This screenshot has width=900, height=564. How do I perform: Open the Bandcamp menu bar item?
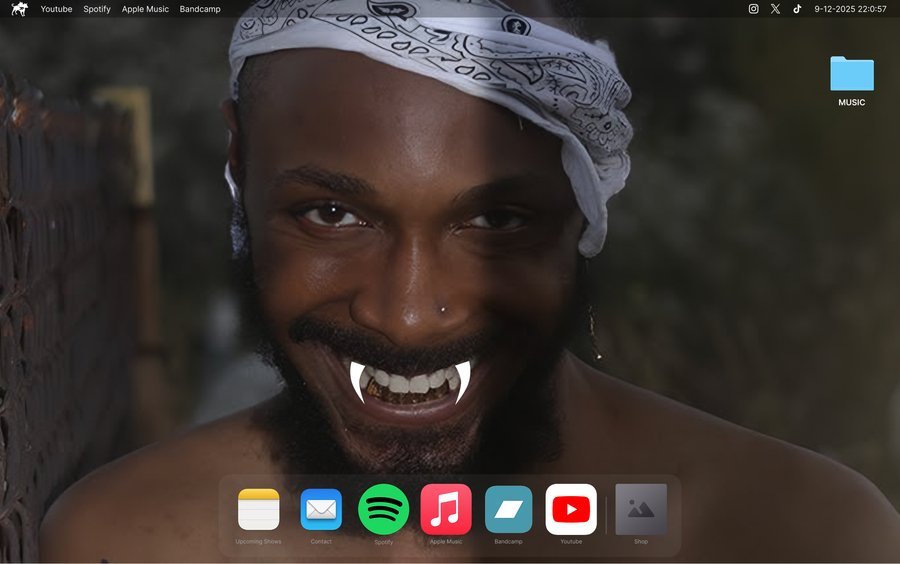tap(200, 9)
